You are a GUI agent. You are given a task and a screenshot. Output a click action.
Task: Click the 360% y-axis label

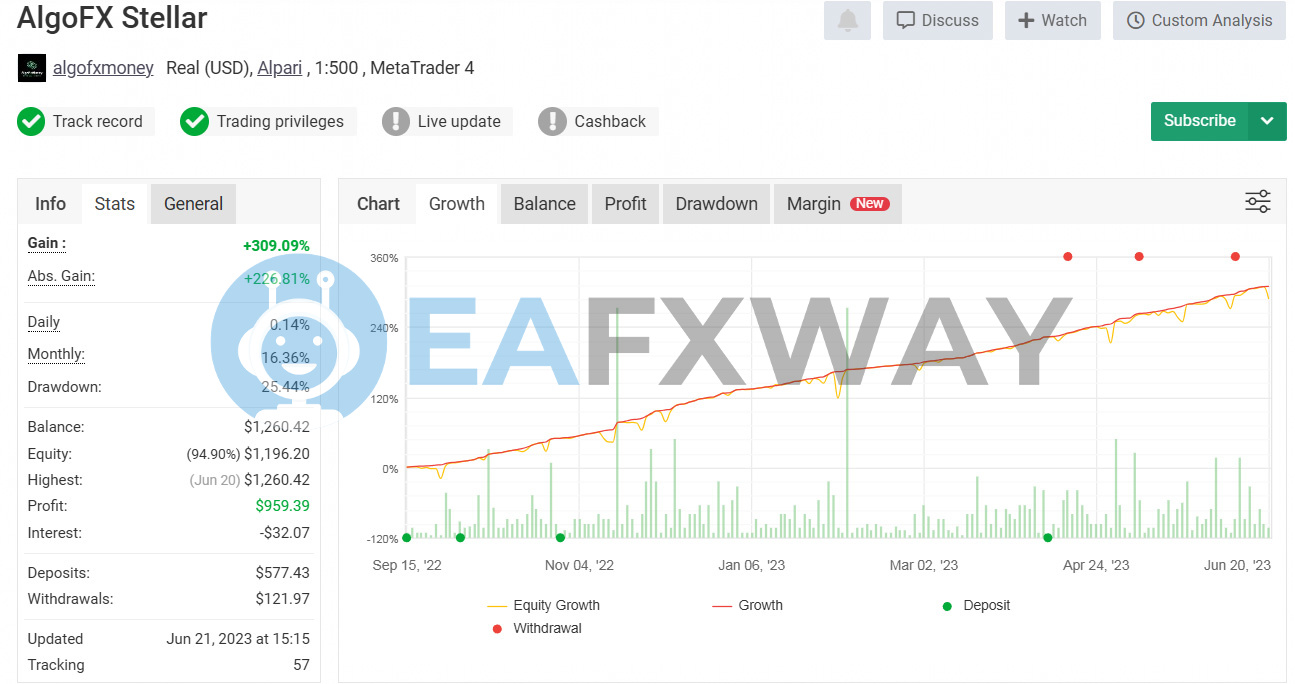click(x=385, y=258)
